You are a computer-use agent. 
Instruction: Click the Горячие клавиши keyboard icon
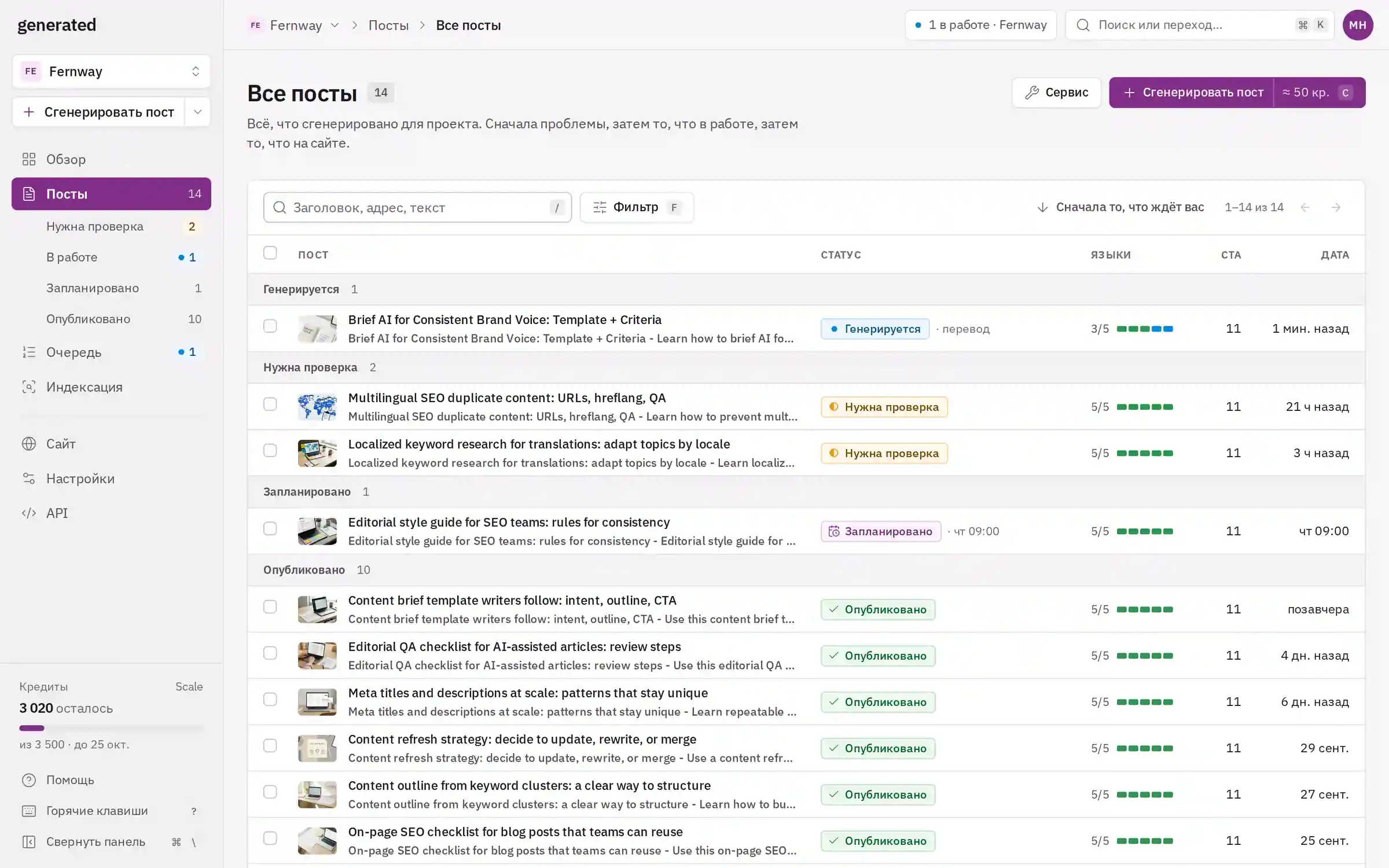29,811
